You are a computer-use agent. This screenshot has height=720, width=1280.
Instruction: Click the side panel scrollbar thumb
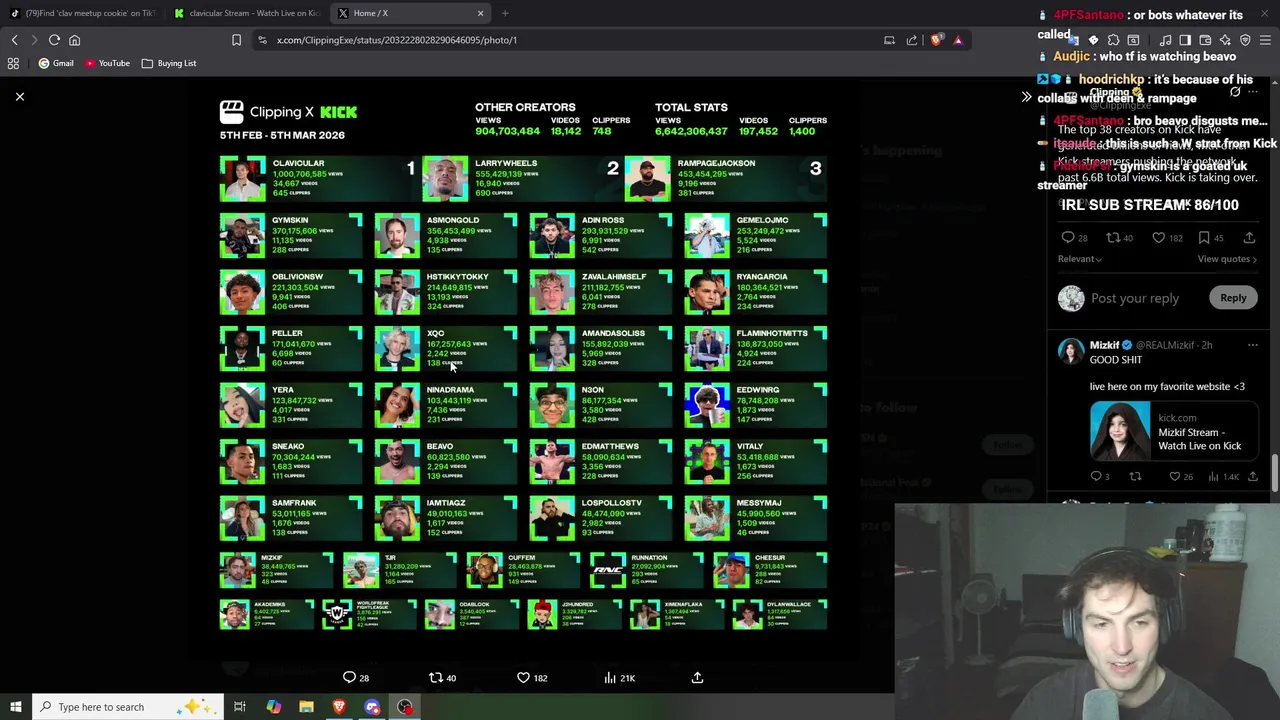pyautogui.click(x=1275, y=472)
